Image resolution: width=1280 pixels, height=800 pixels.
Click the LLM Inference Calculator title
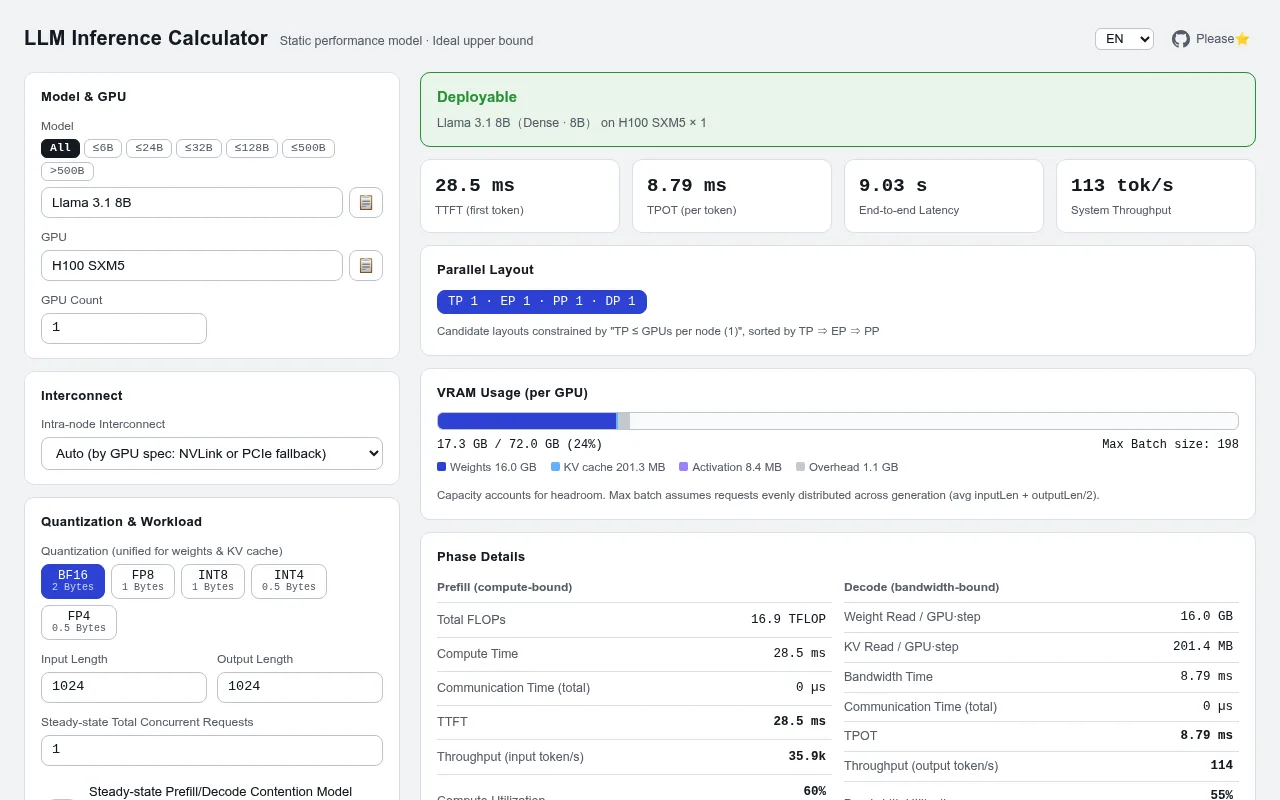(x=146, y=38)
